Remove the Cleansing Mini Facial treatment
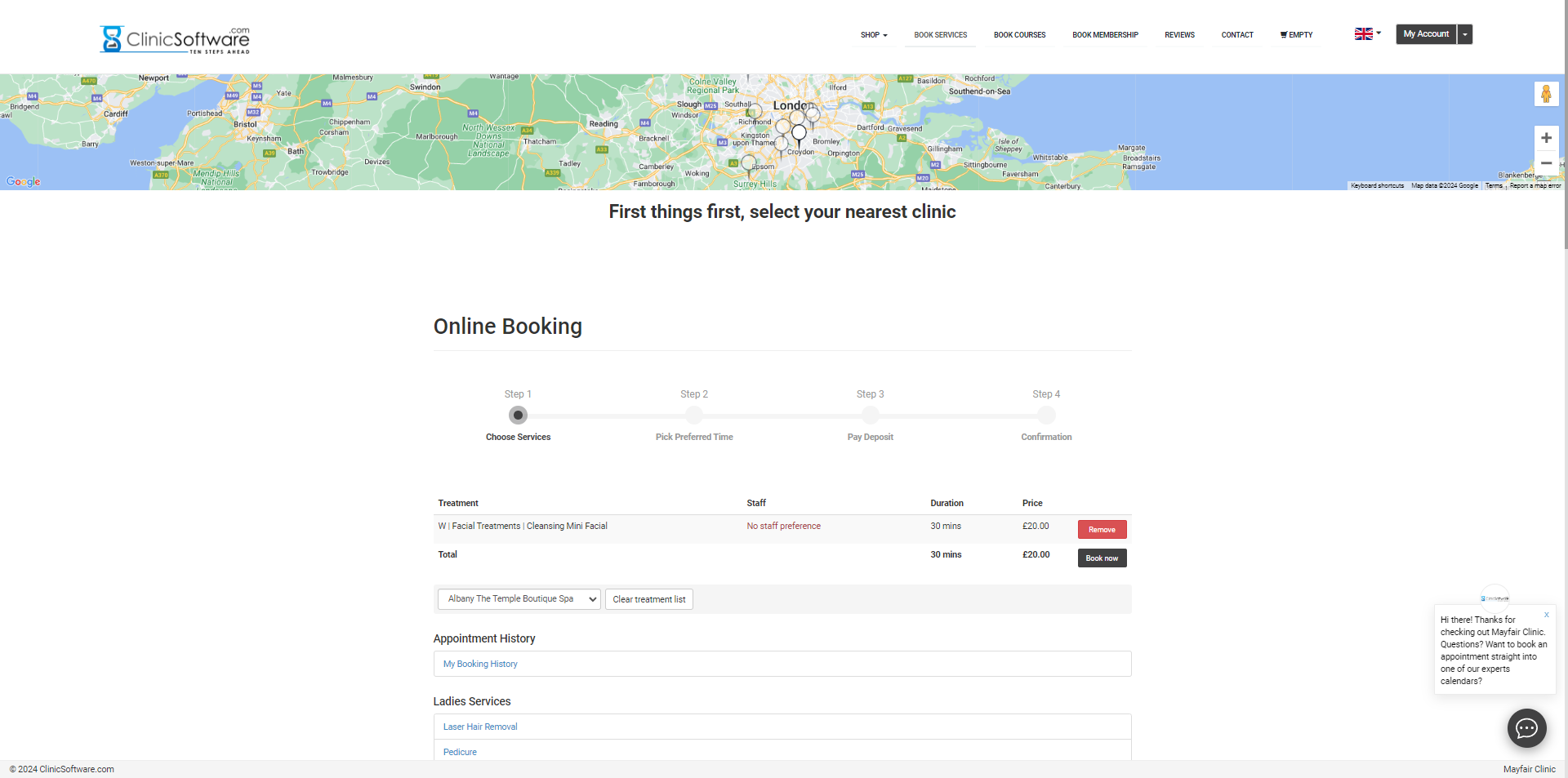1568x778 pixels. 1102,530
